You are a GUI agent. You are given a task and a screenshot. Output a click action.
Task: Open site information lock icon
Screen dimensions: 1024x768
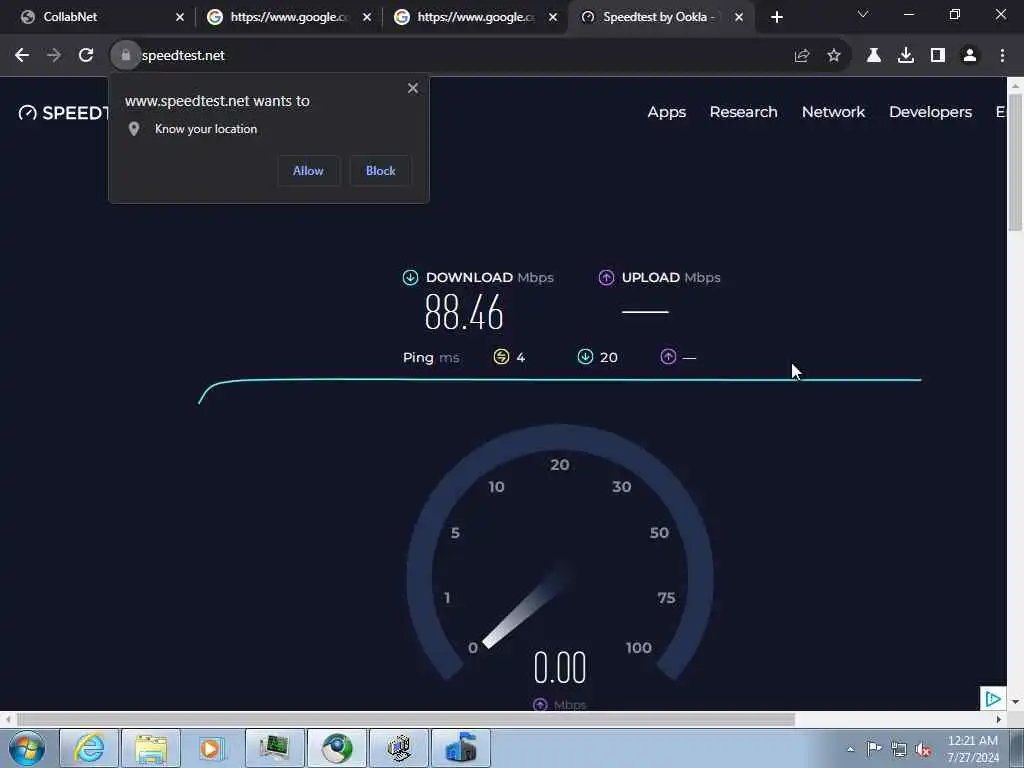(125, 56)
